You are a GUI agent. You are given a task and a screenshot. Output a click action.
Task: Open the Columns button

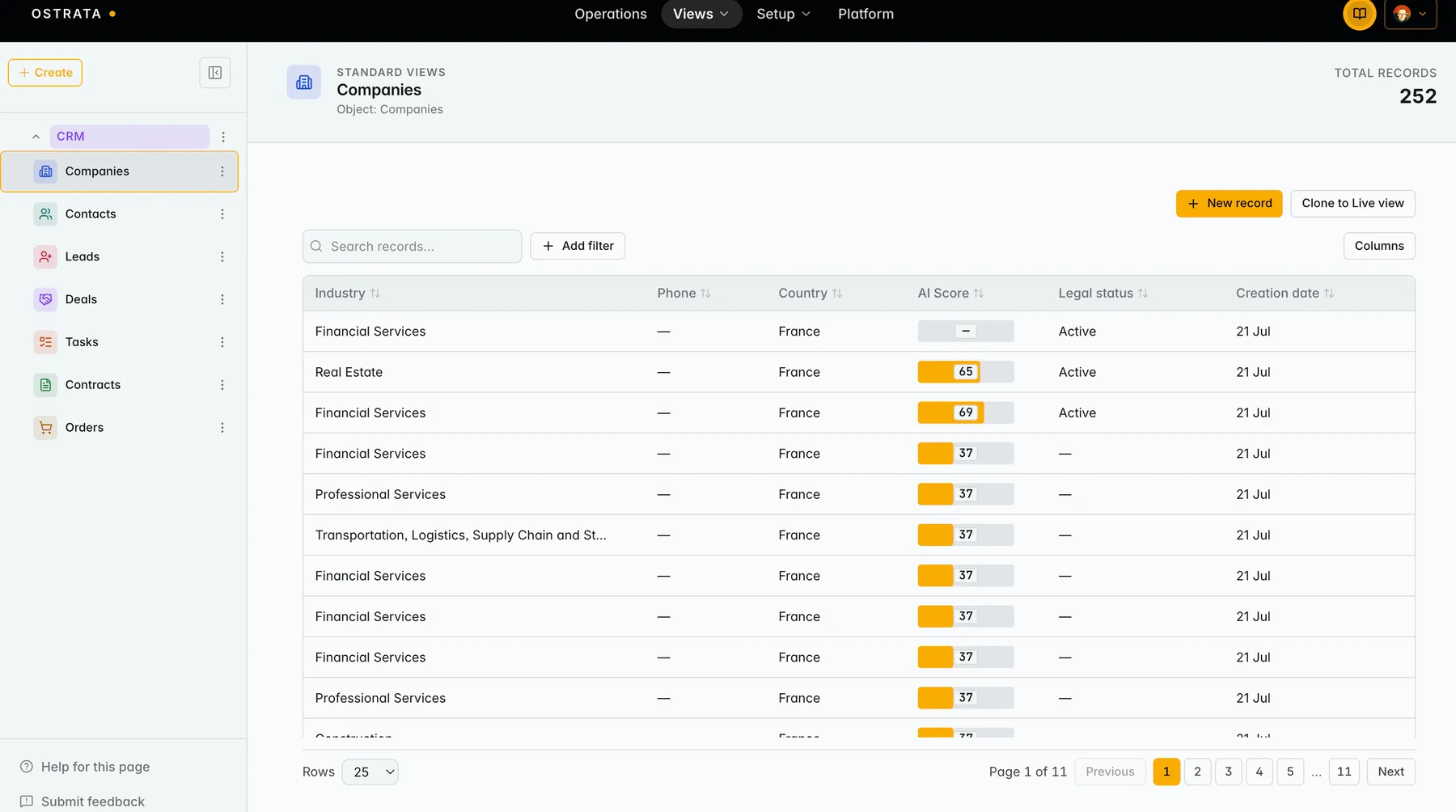tap(1379, 246)
